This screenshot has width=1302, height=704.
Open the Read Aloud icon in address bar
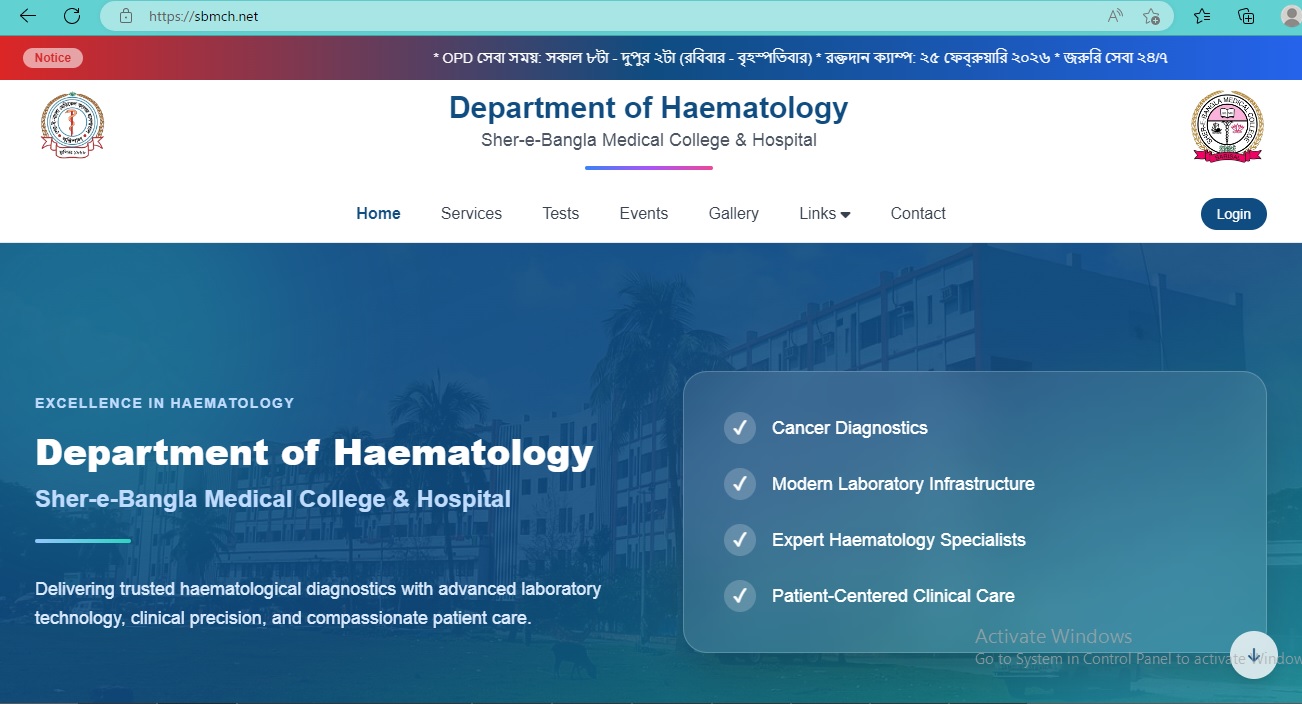click(1115, 16)
